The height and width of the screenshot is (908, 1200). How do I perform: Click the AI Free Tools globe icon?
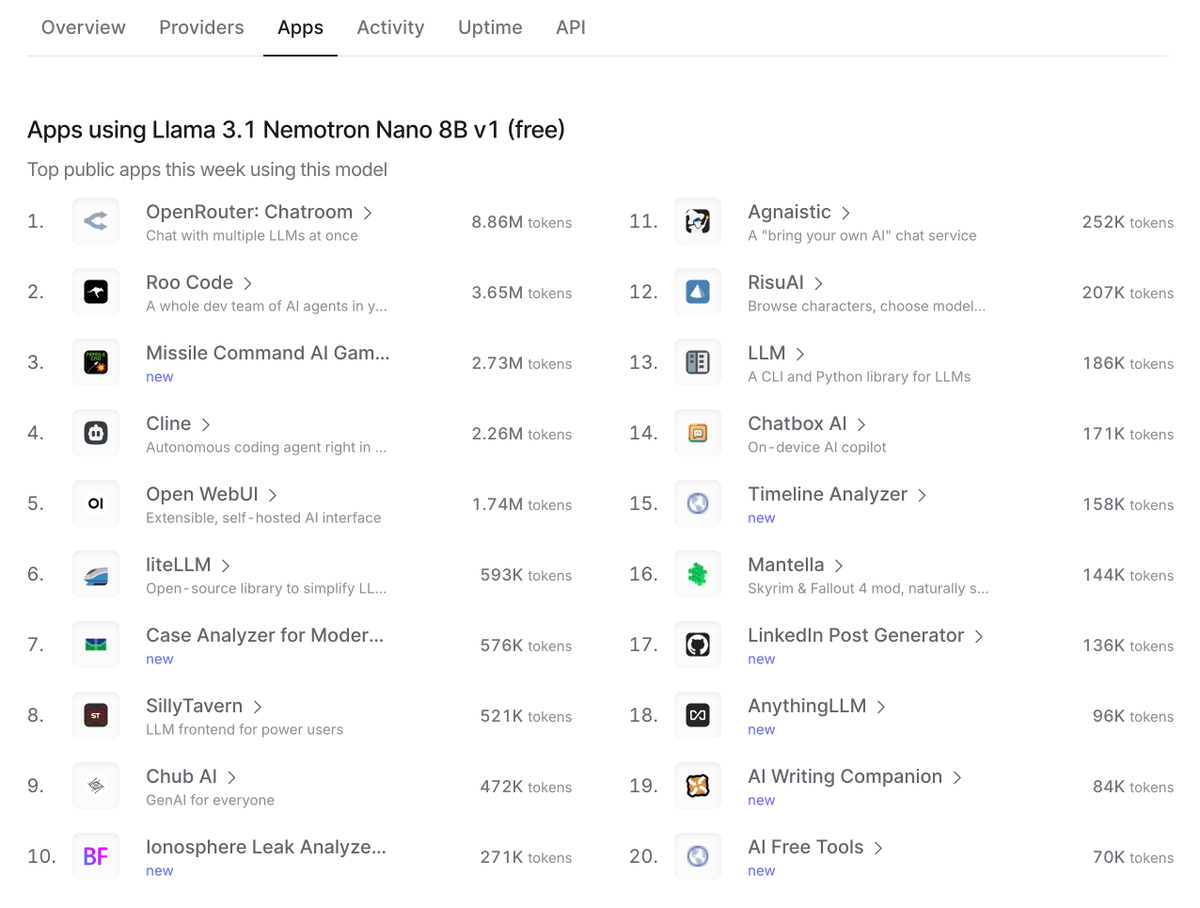[x=698, y=856]
